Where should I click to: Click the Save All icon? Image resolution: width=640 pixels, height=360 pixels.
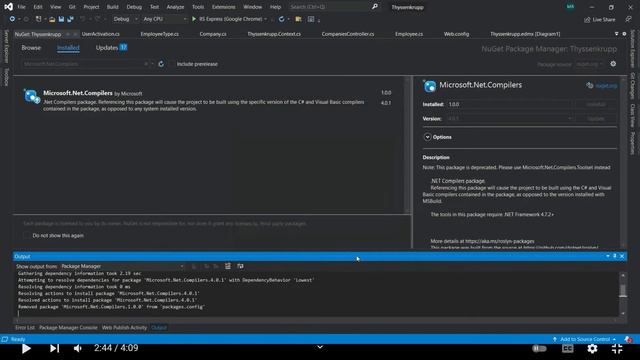[71, 19]
